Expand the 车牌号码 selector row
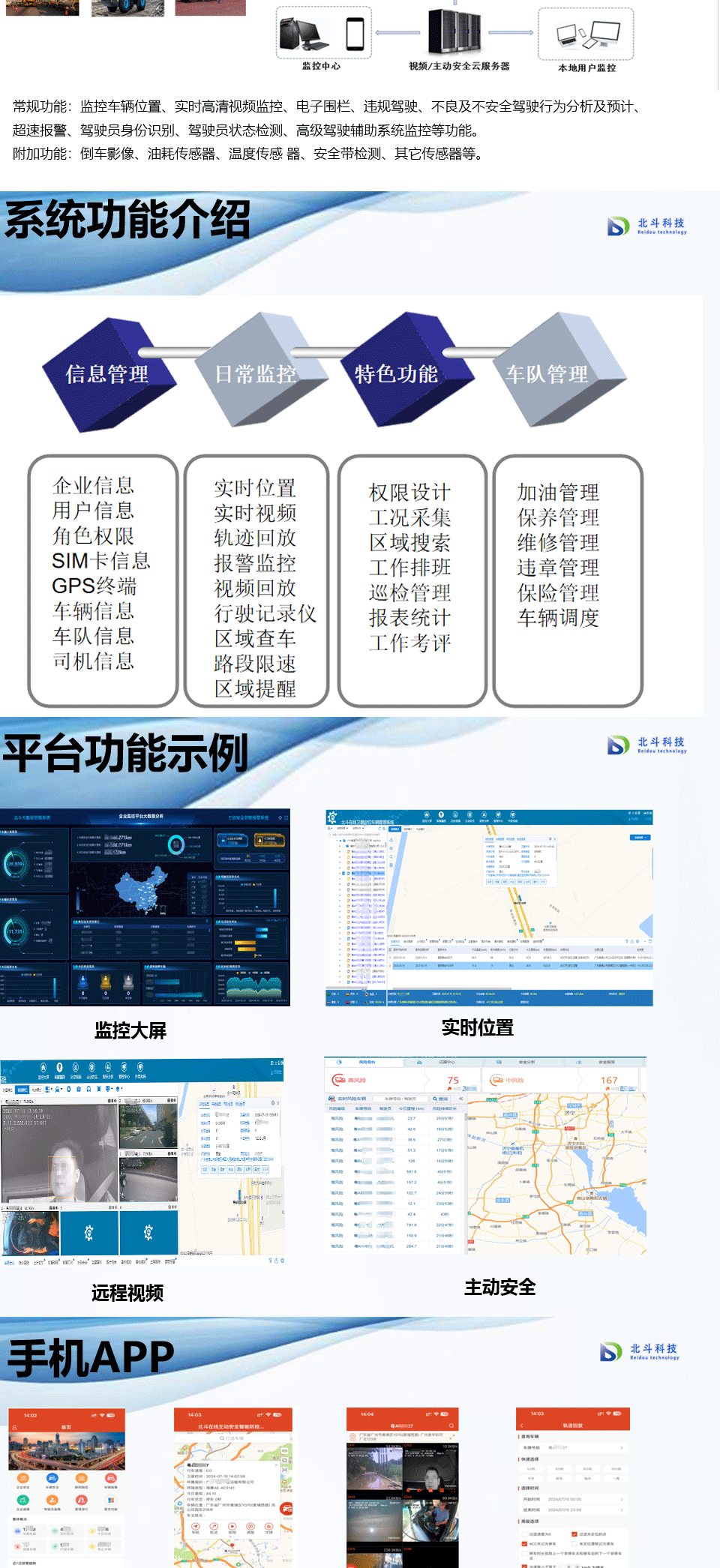Screen dimensions: 720x1568 (574, 1447)
